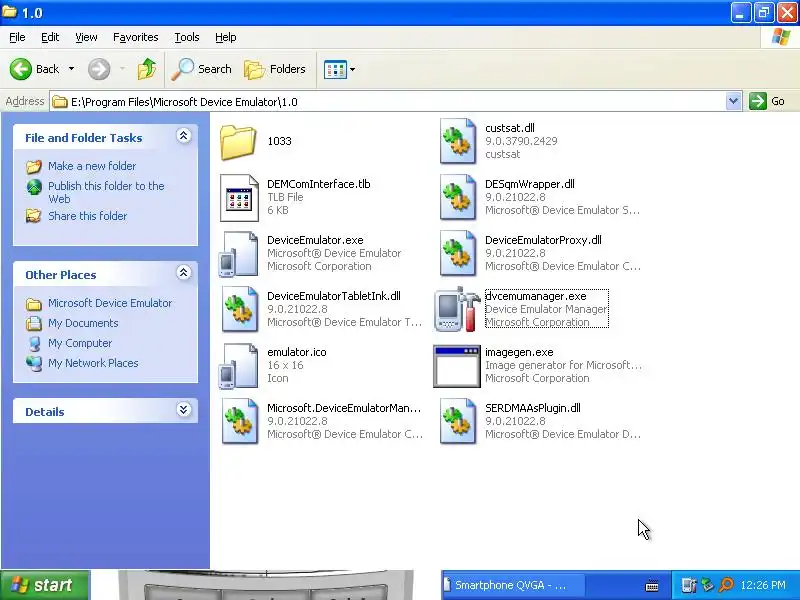
Task: Open My Documents from Other Places
Action: point(83,323)
